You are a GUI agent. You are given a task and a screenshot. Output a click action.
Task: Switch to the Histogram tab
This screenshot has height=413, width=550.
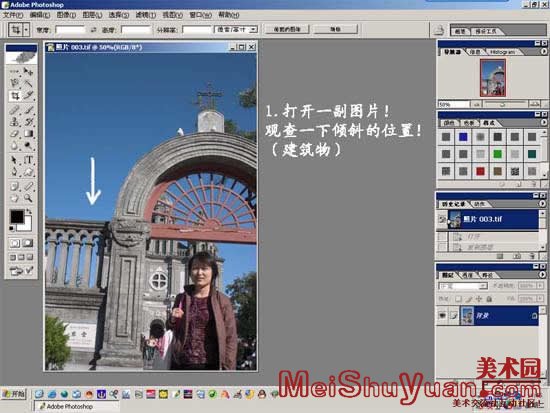(502, 52)
